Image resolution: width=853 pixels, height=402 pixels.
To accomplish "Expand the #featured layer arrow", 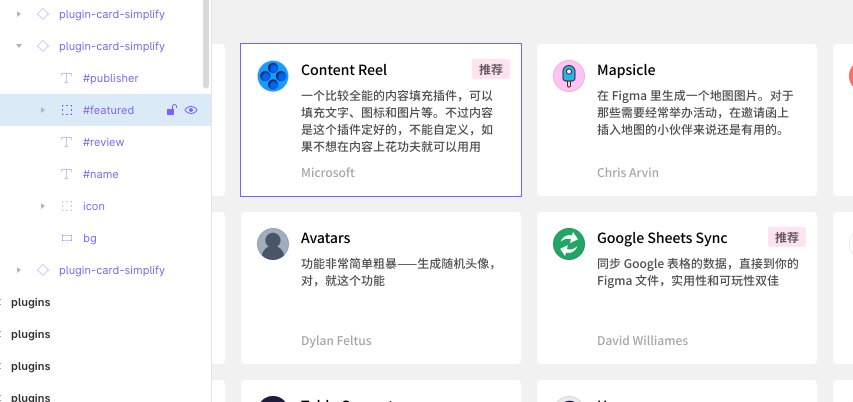I will click(x=42, y=110).
